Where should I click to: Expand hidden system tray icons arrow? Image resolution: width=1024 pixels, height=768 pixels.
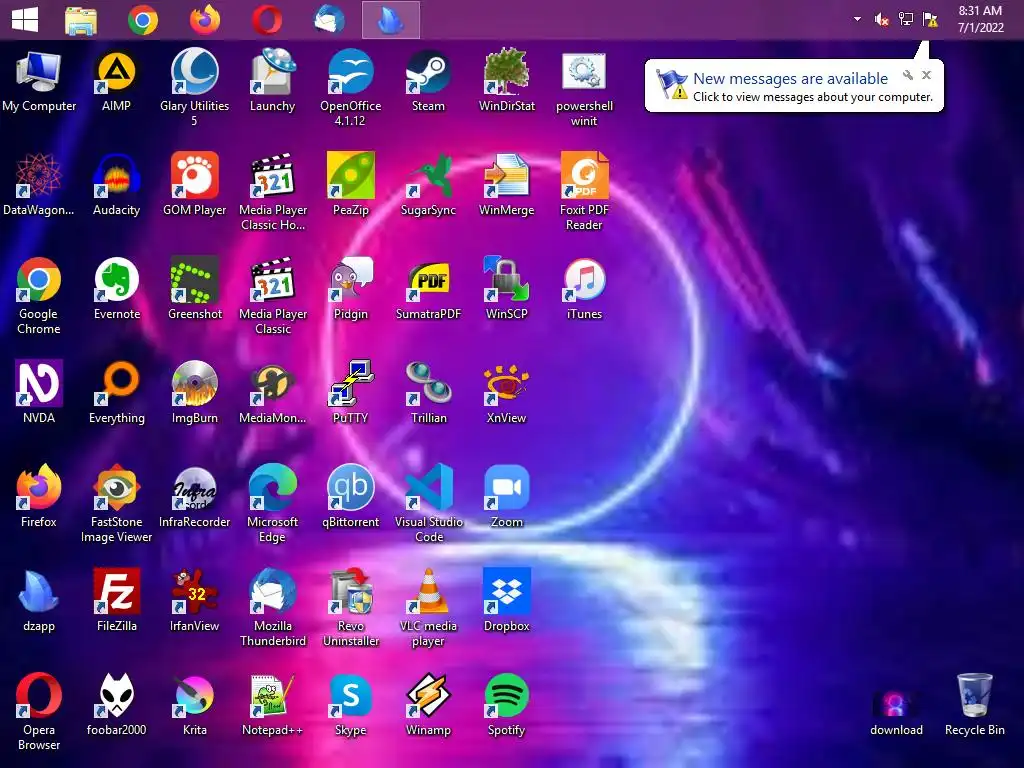(857, 20)
